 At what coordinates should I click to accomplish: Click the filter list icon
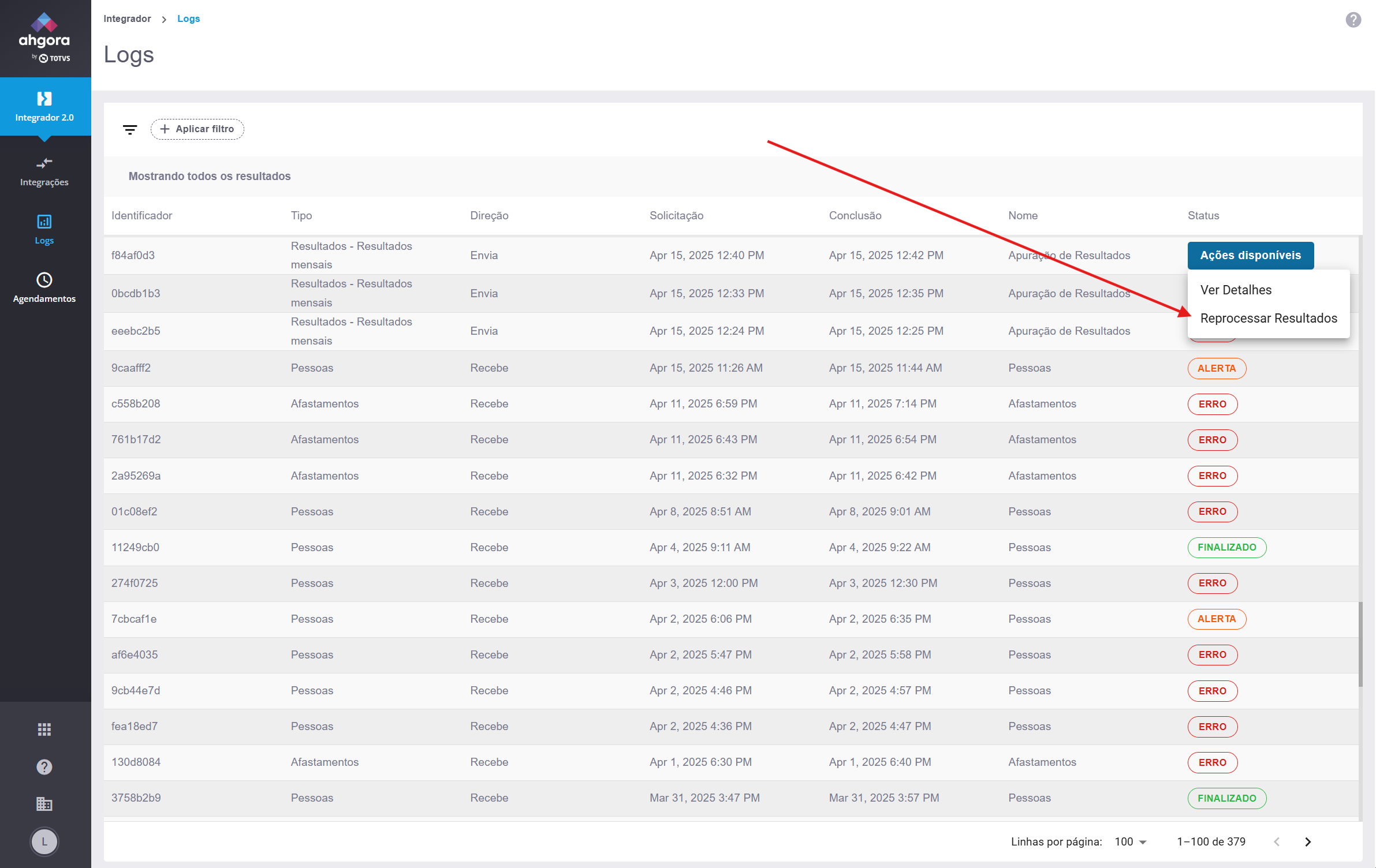tap(130, 129)
